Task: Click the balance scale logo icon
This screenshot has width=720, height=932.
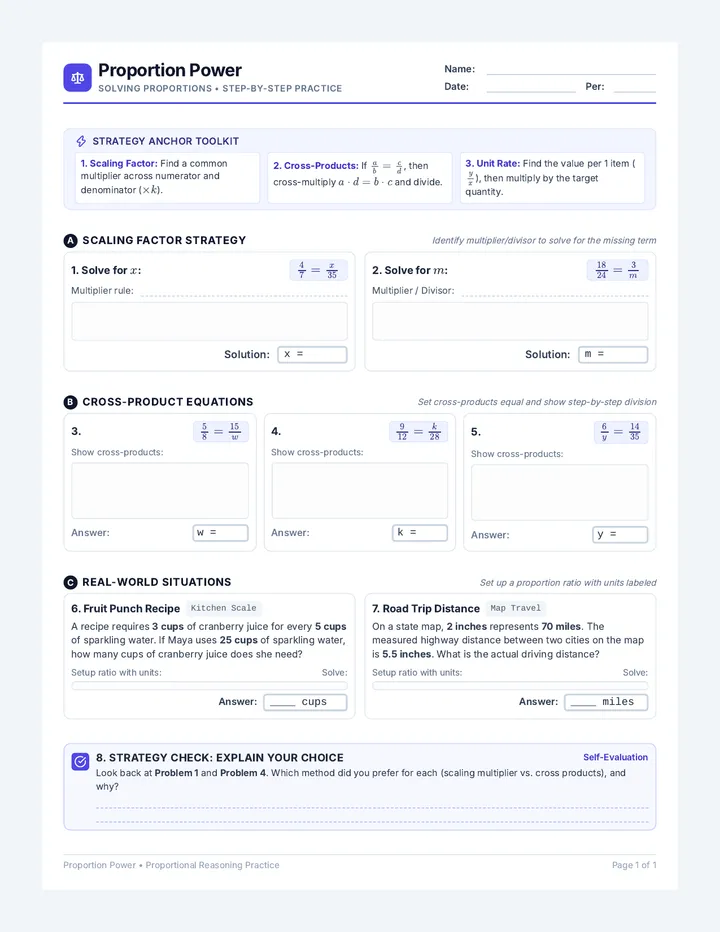Action: tap(77, 77)
